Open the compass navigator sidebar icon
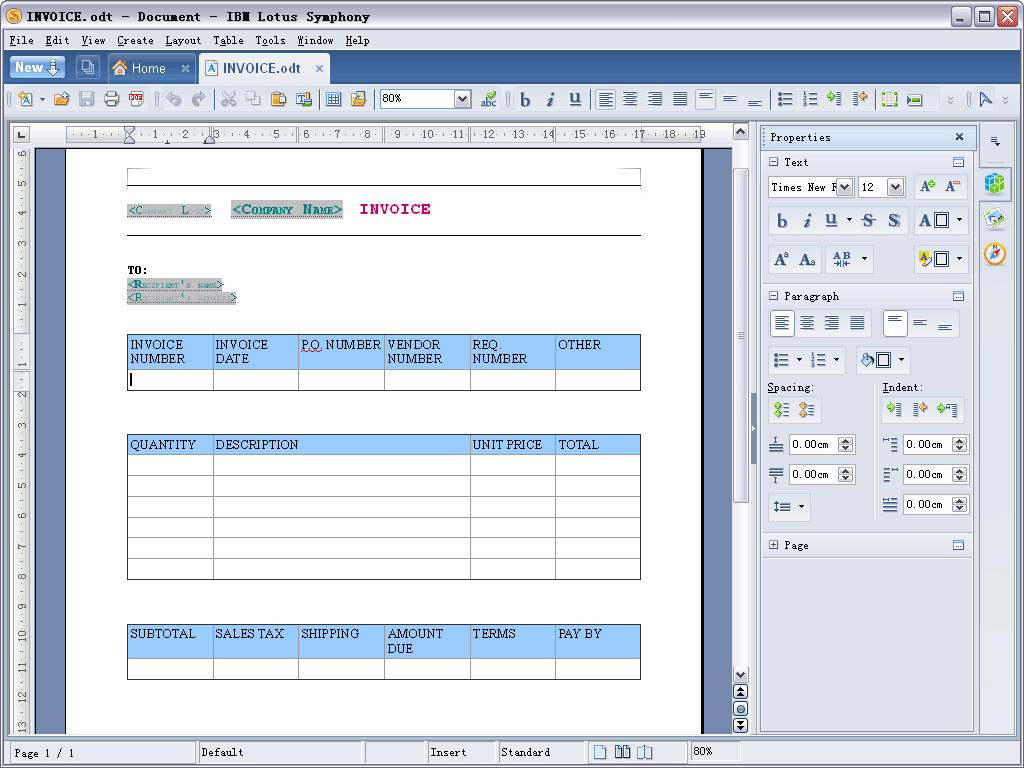Image resolution: width=1024 pixels, height=768 pixels. point(995,253)
